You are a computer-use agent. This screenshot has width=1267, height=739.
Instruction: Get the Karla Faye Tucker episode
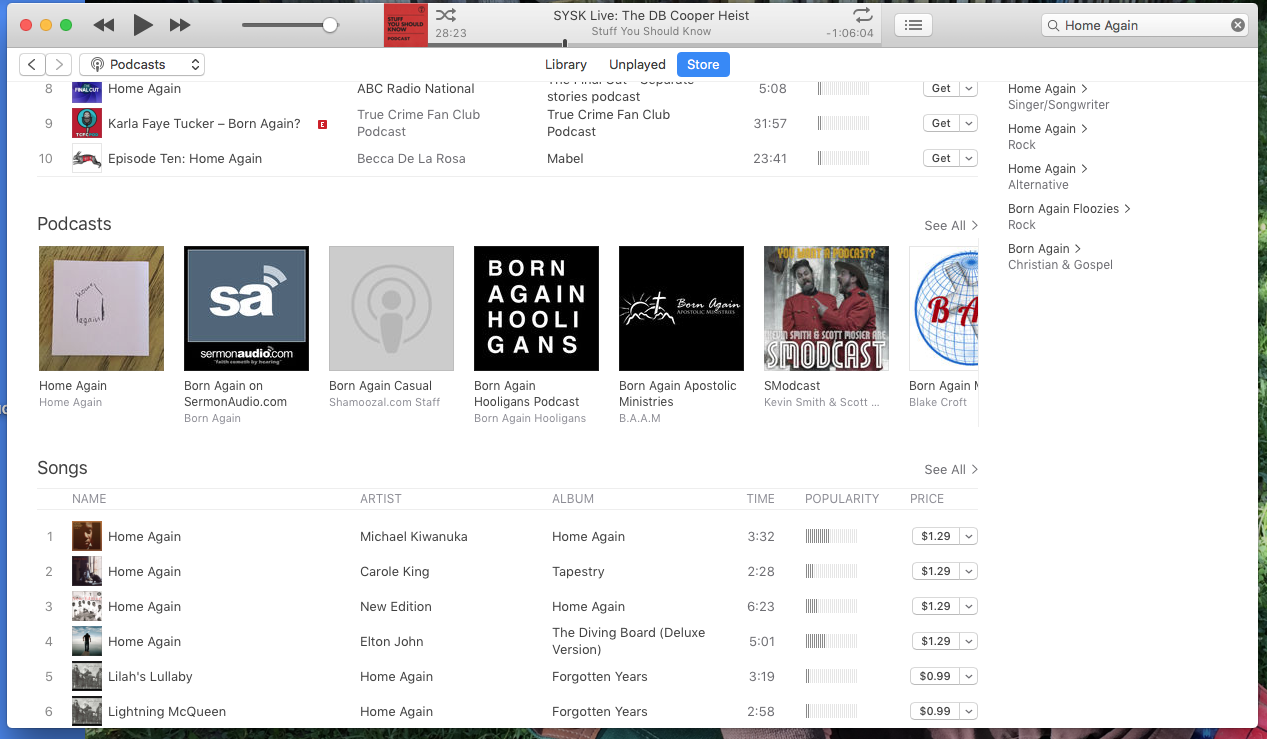(941, 123)
